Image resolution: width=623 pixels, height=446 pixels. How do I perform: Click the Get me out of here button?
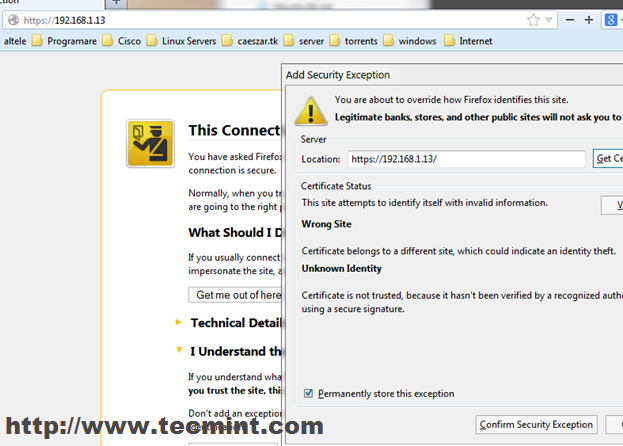(235, 295)
